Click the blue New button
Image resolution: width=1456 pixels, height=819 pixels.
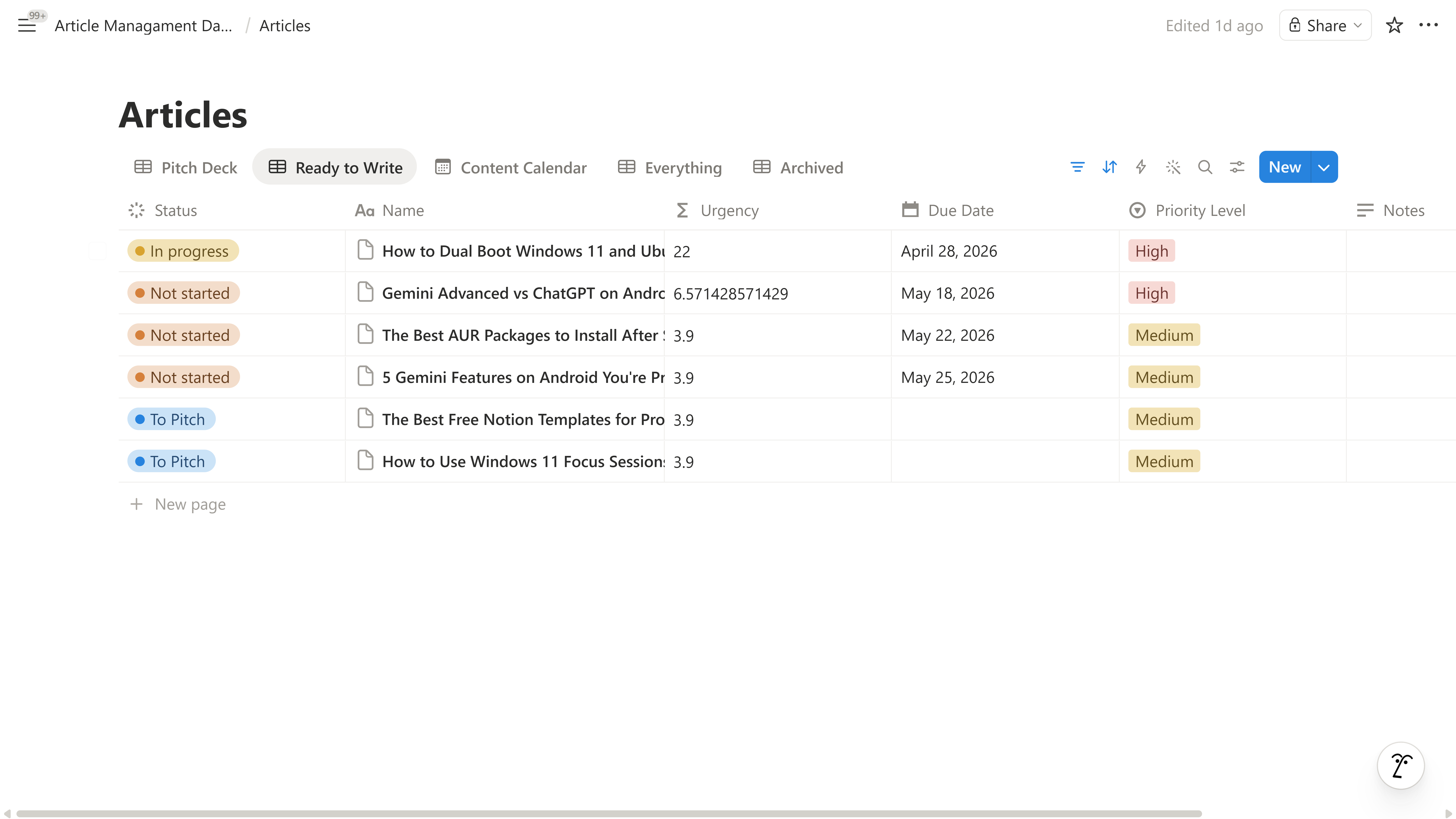[x=1285, y=167]
